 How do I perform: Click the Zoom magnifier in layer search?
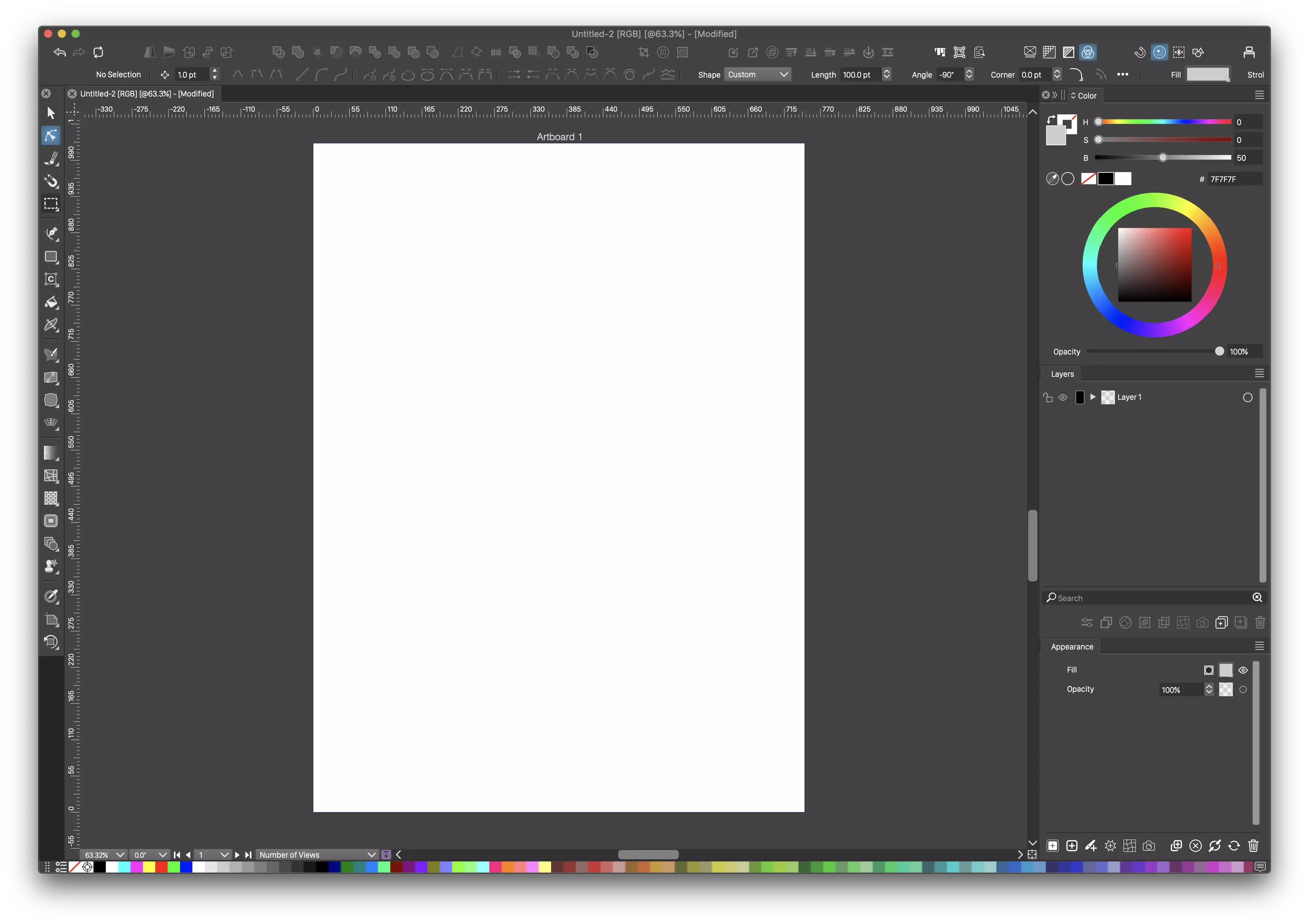point(1257,597)
